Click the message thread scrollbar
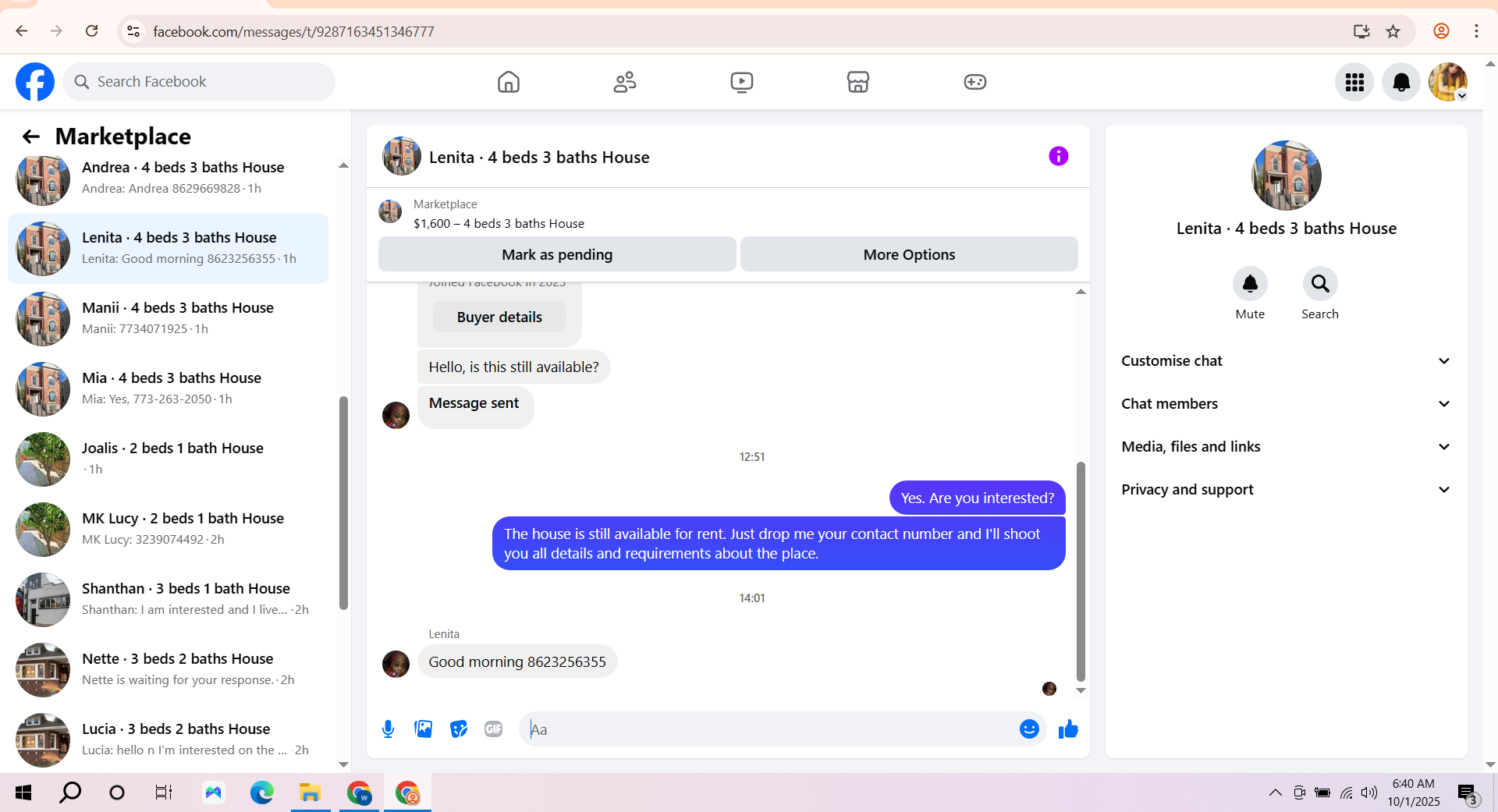 click(x=1081, y=571)
